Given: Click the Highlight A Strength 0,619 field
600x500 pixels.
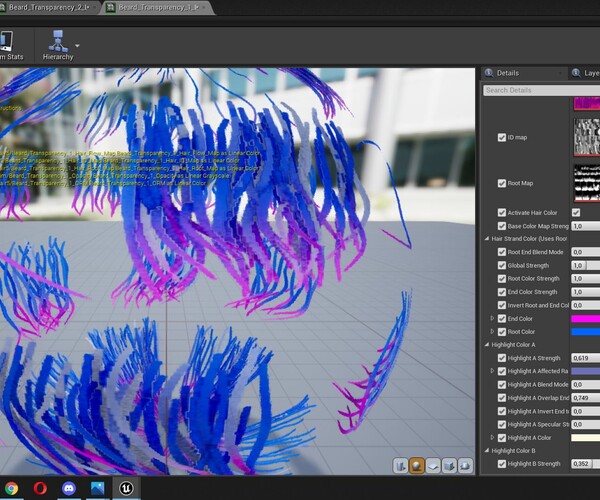Looking at the screenshot, I should [585, 358].
